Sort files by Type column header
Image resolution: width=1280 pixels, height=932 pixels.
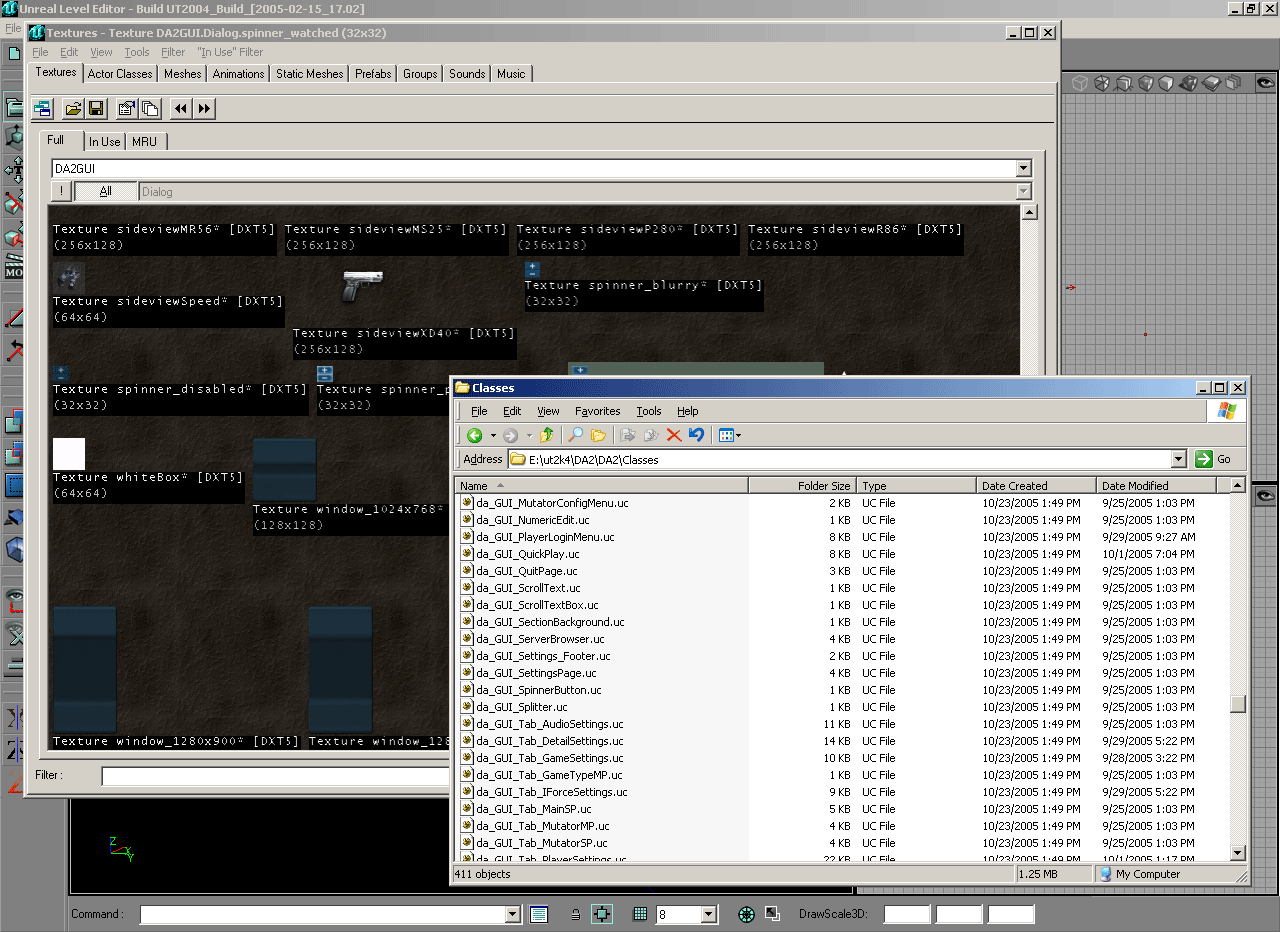coord(917,486)
